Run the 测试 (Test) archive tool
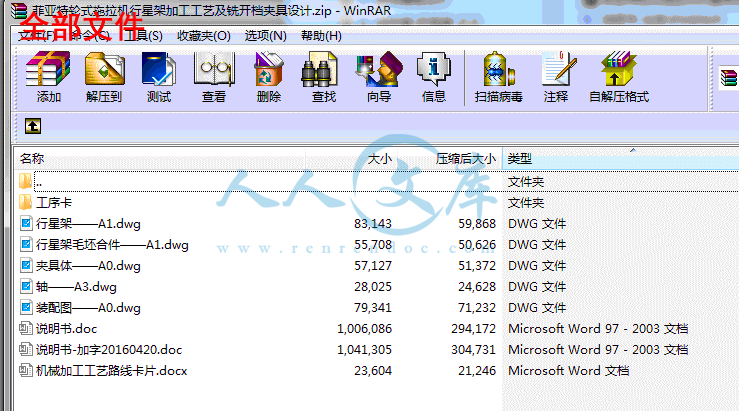 159,69
